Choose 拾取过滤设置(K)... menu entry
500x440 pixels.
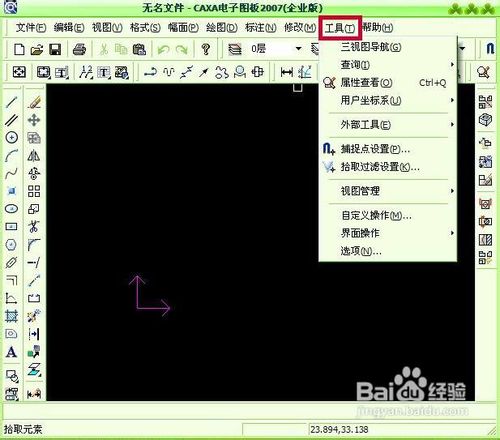[x=388, y=167]
